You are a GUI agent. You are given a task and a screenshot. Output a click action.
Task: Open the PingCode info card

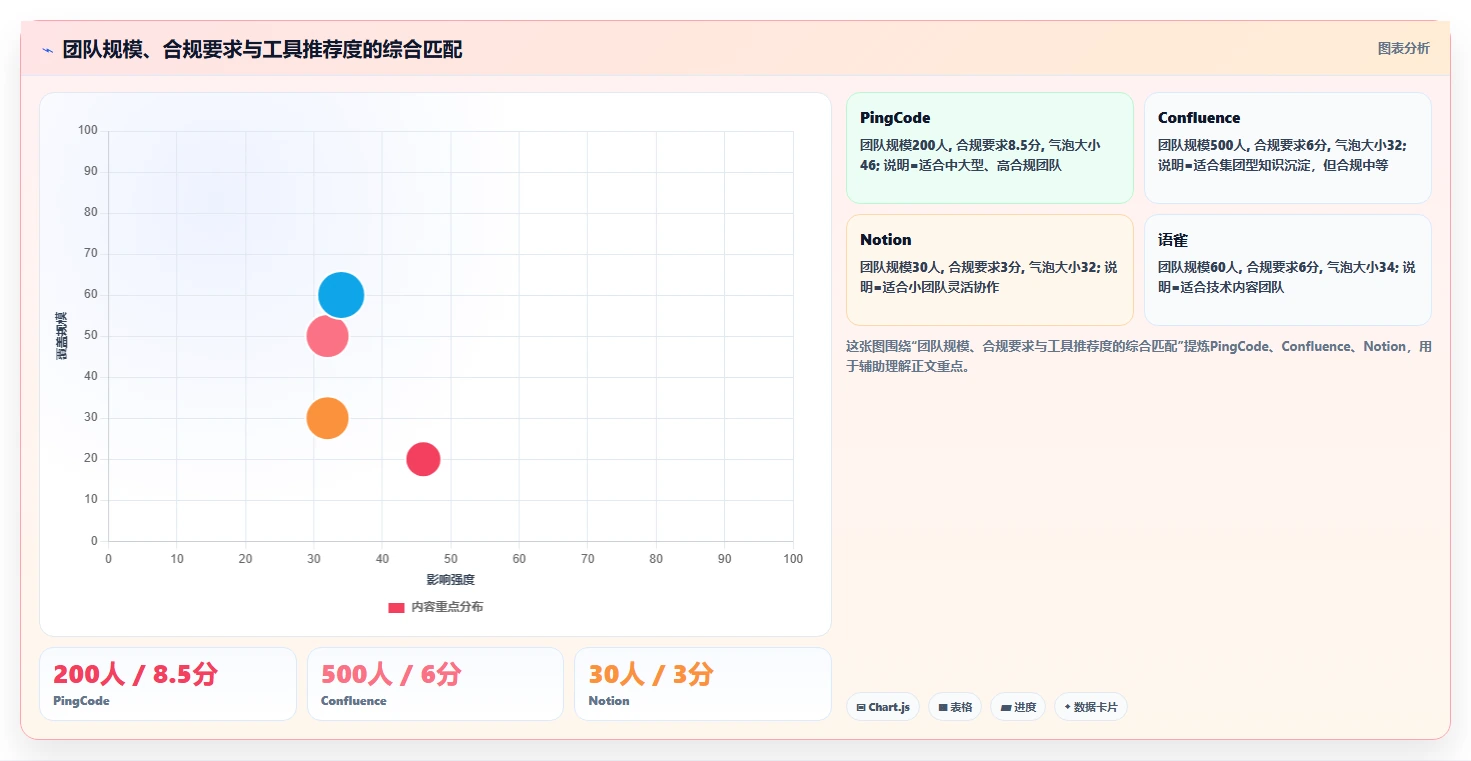[x=989, y=148]
